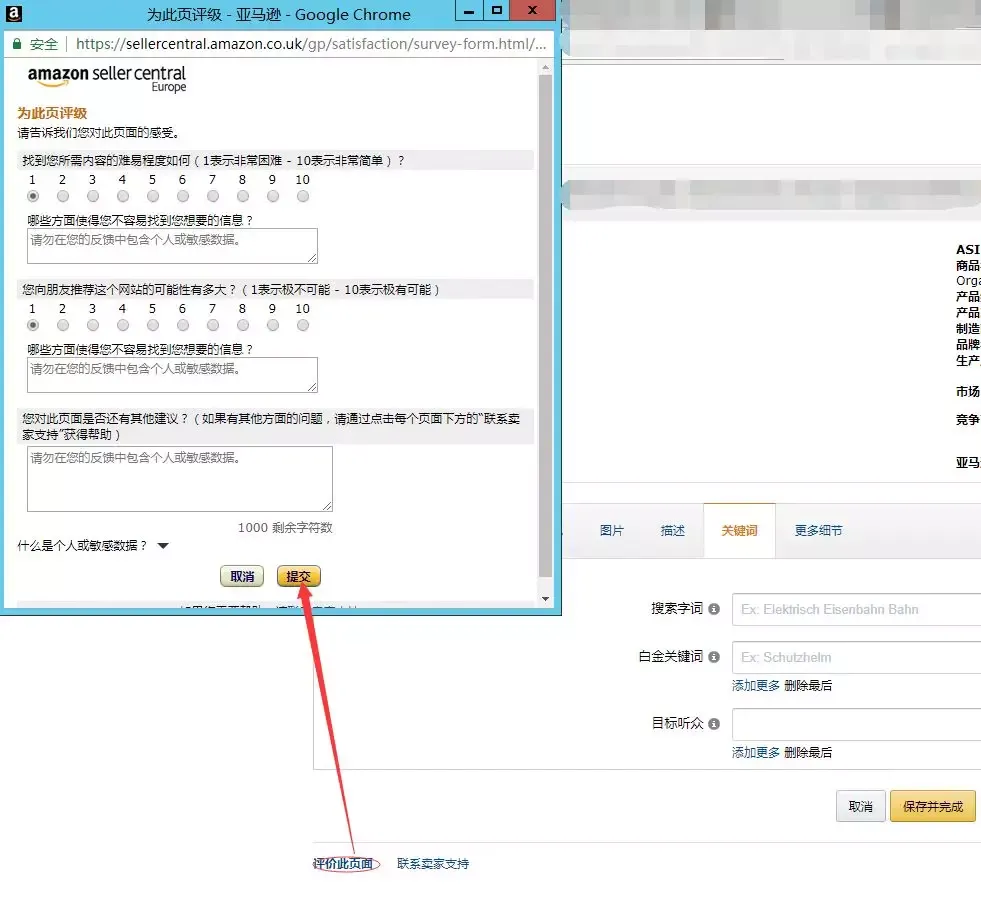This screenshot has width=981, height=898.
Task: Click the 搜索字词 input field
Action: [856, 610]
